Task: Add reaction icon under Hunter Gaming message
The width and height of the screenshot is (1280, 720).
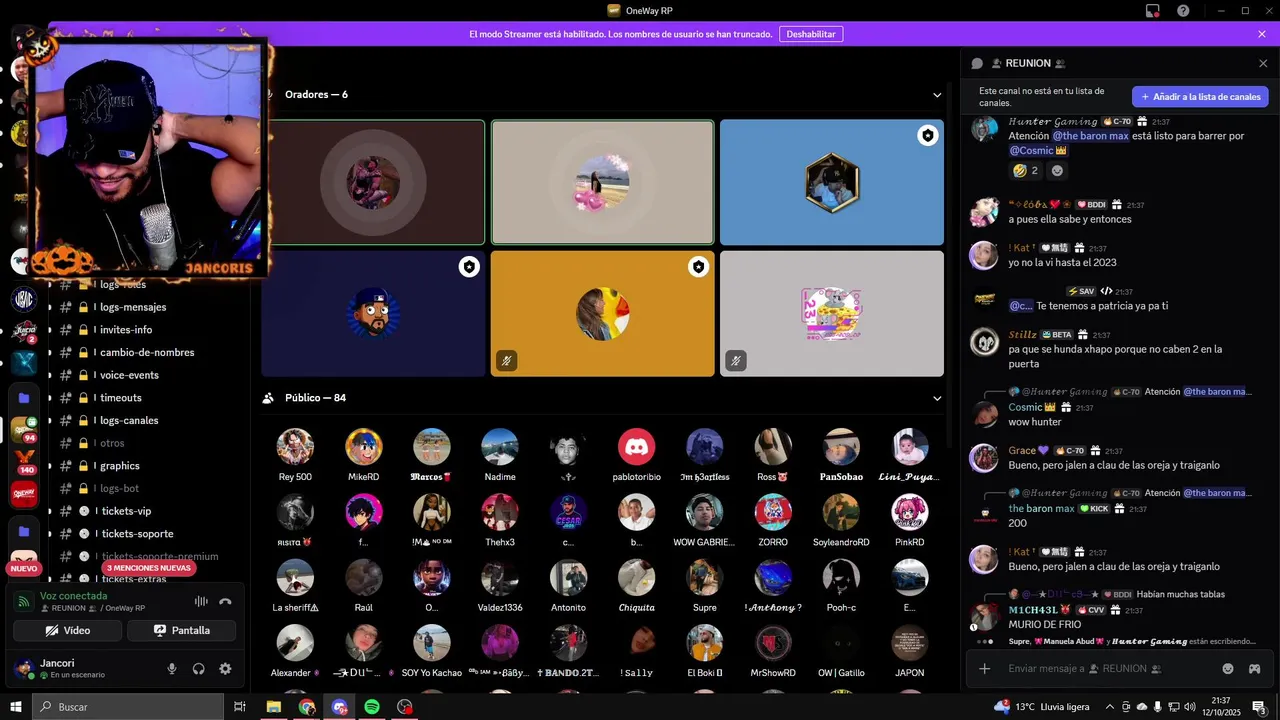Action: point(1057,171)
